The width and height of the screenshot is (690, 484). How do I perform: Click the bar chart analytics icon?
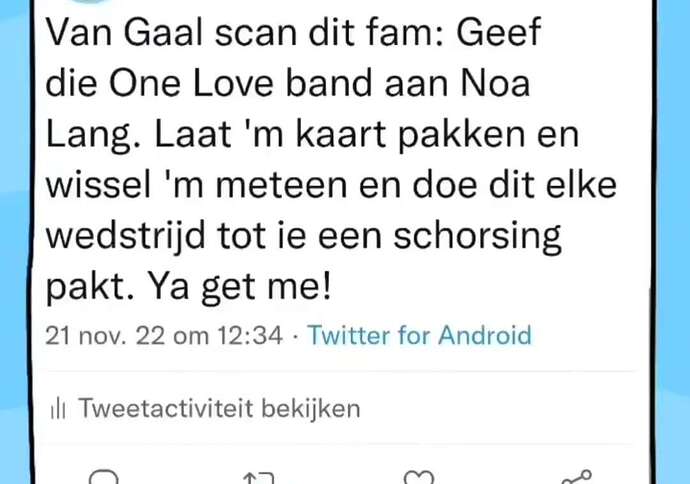pos(58,408)
